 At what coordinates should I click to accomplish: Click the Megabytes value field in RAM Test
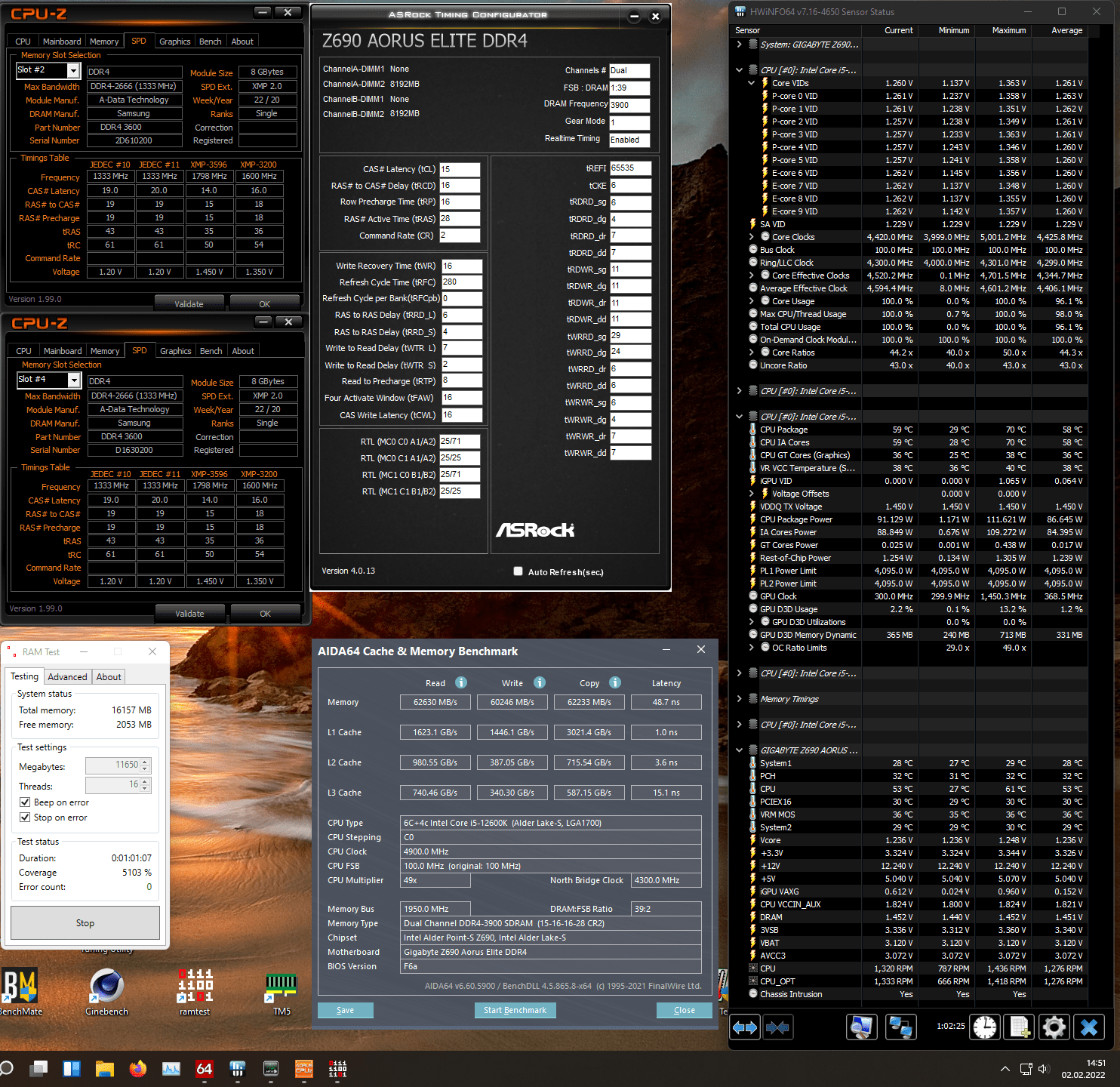point(118,765)
